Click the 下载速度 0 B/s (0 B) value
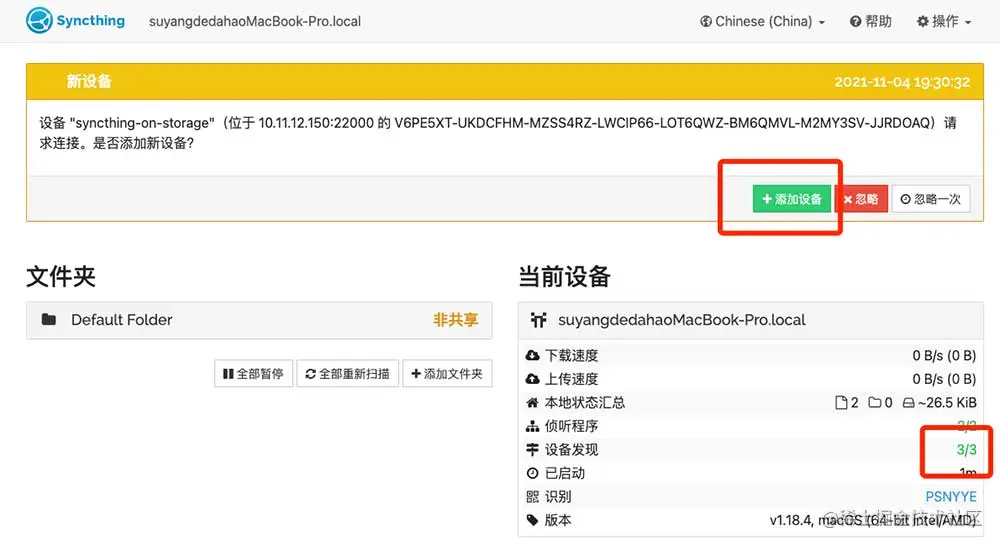 point(944,355)
